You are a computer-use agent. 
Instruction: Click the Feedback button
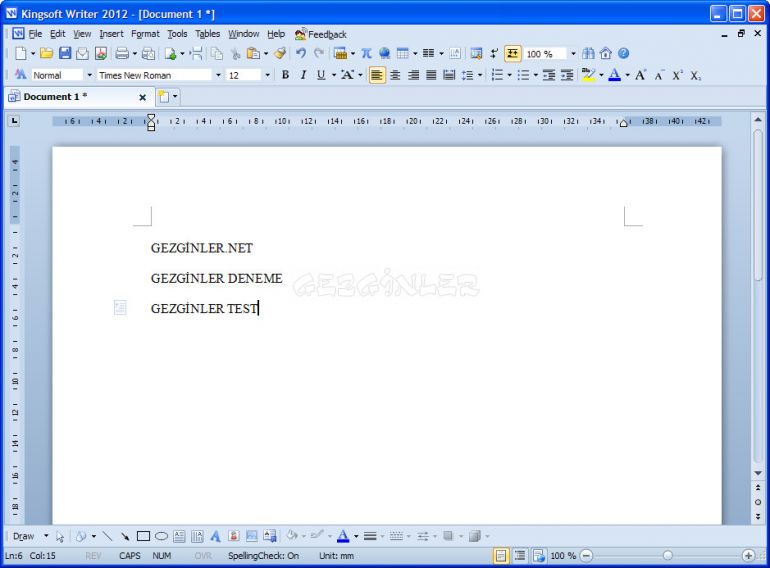coord(321,34)
